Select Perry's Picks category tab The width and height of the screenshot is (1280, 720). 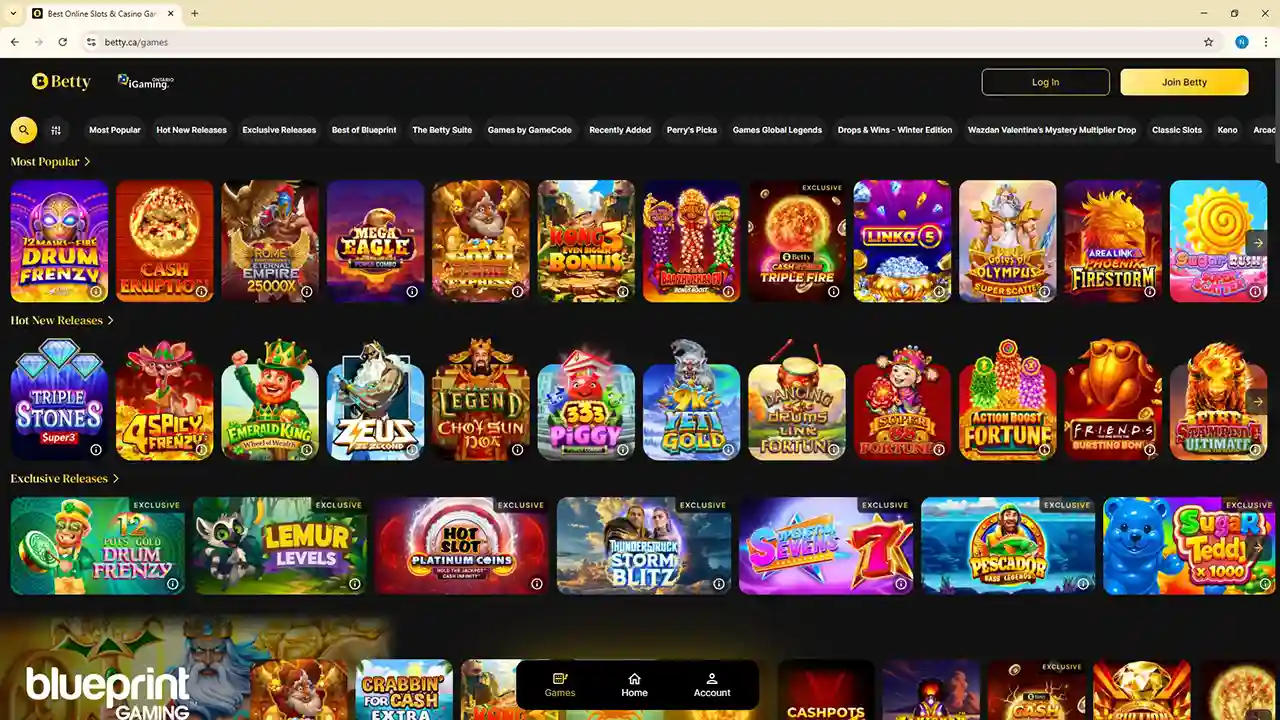[x=692, y=130]
